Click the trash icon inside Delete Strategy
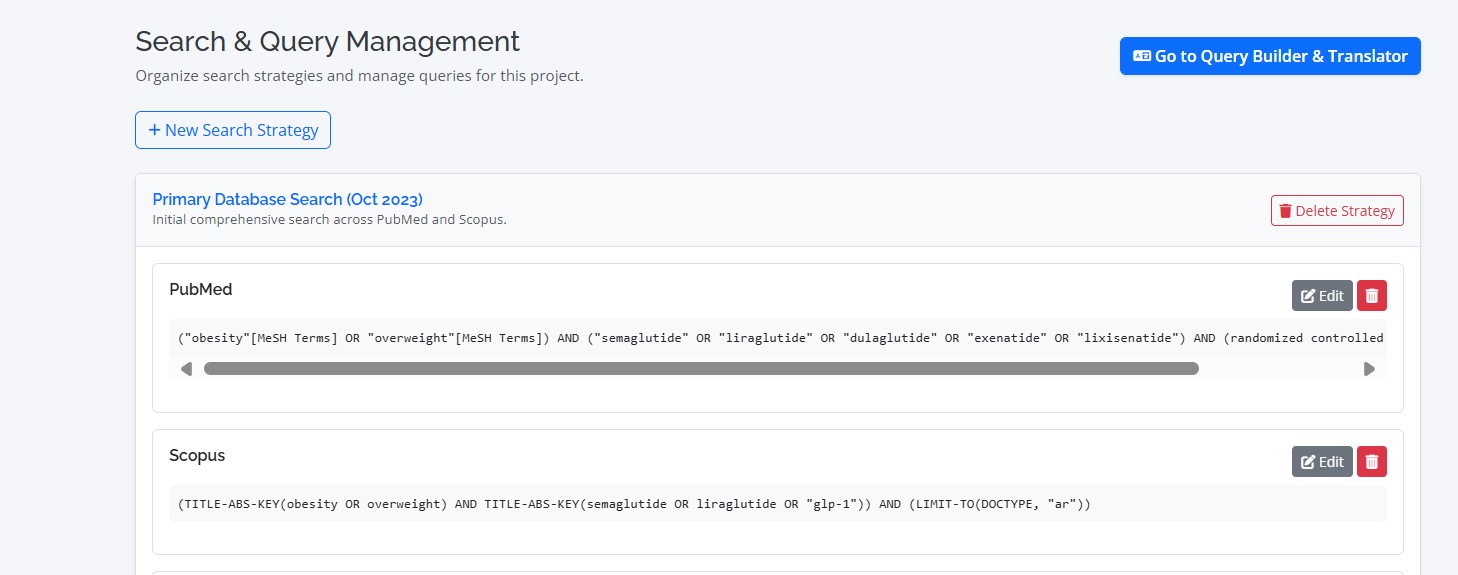 (x=1285, y=211)
